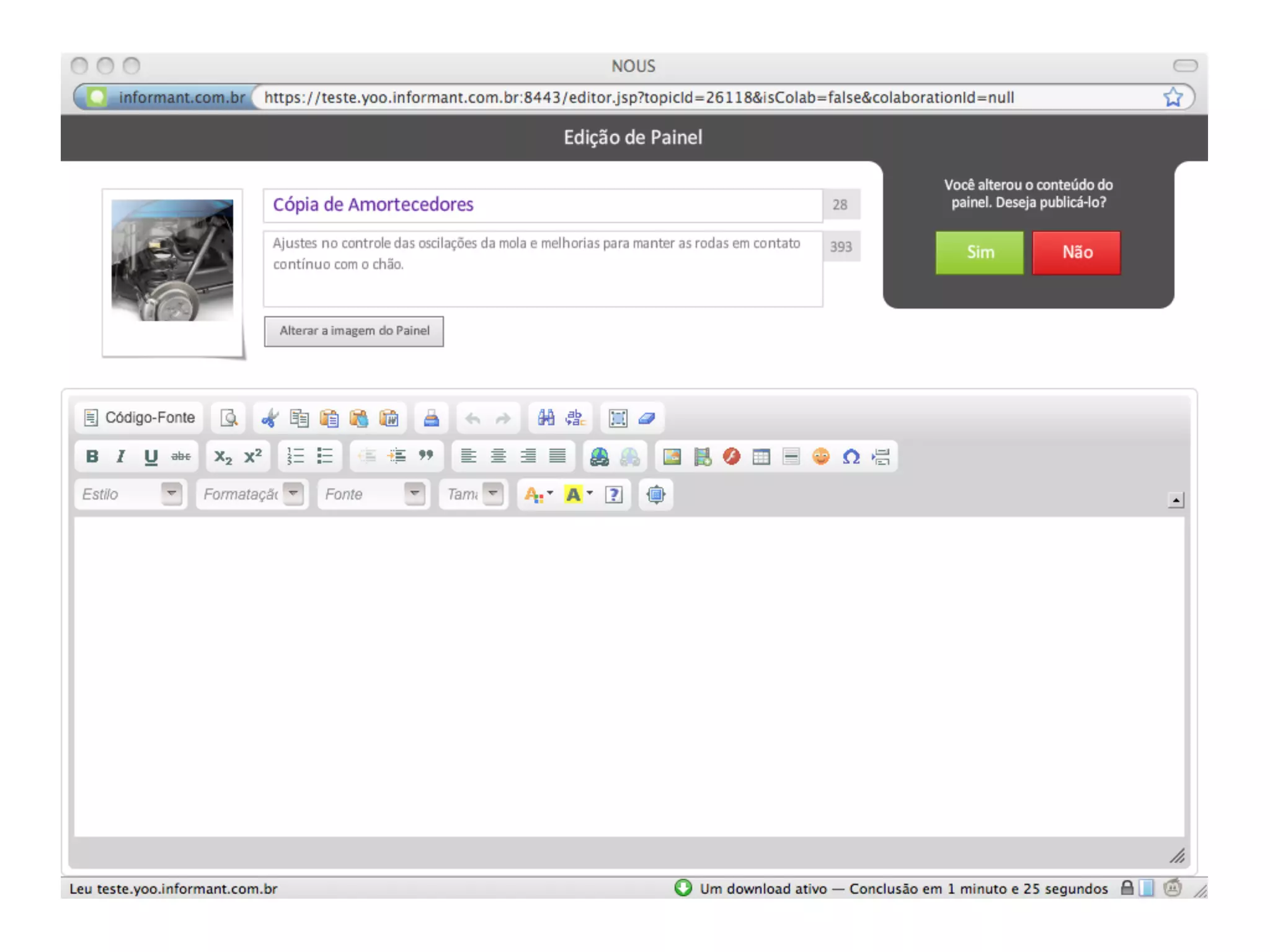Screen dimensions: 1270x952
Task: Insert special character with the Omega icon
Action: coord(851,457)
